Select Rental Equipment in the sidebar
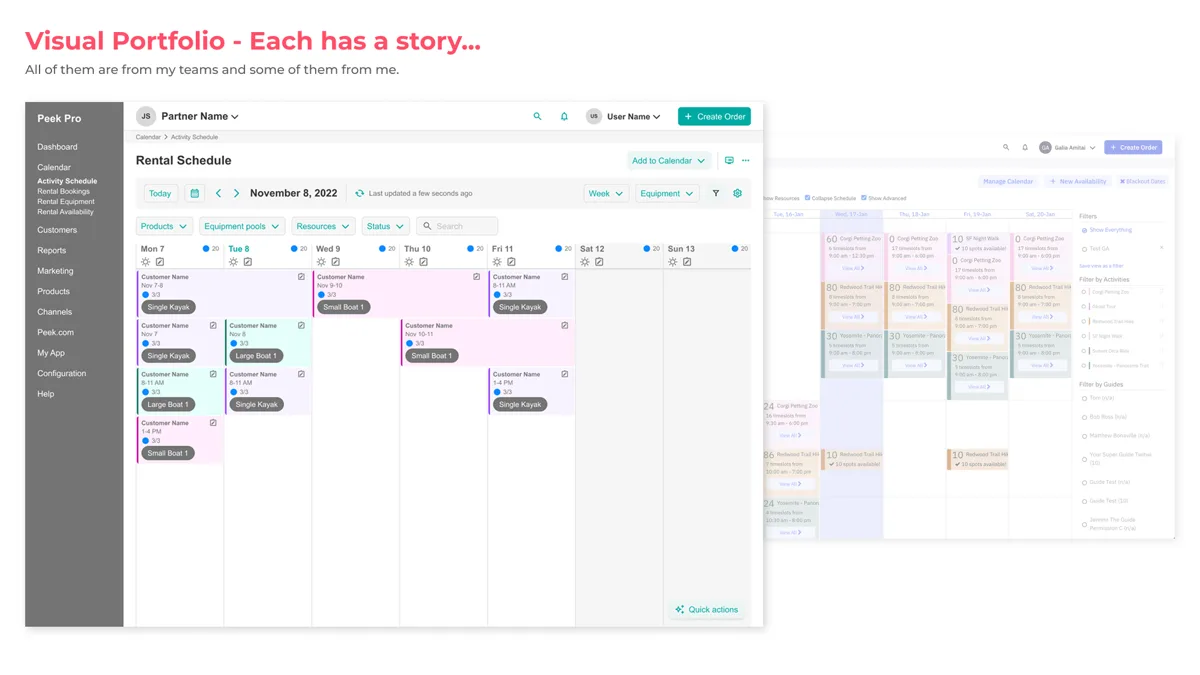Screen dimensions: 1200x675 click(66, 201)
